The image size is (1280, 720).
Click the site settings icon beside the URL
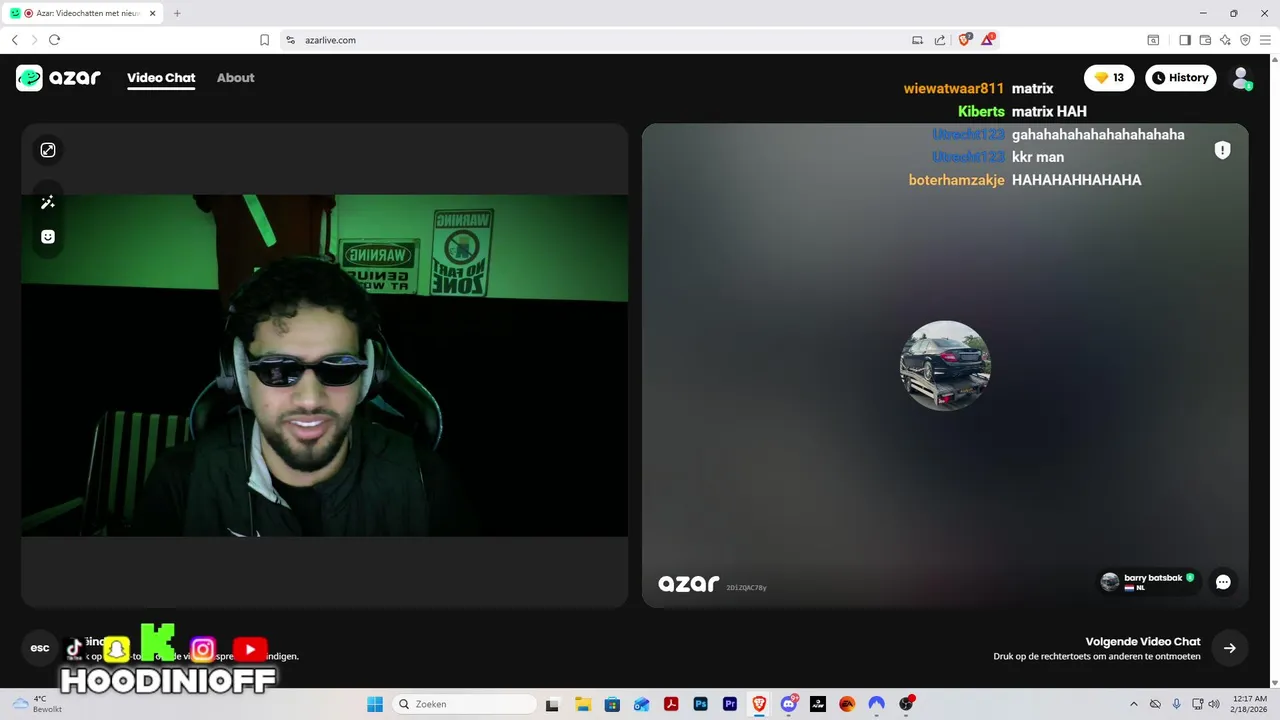pos(290,40)
